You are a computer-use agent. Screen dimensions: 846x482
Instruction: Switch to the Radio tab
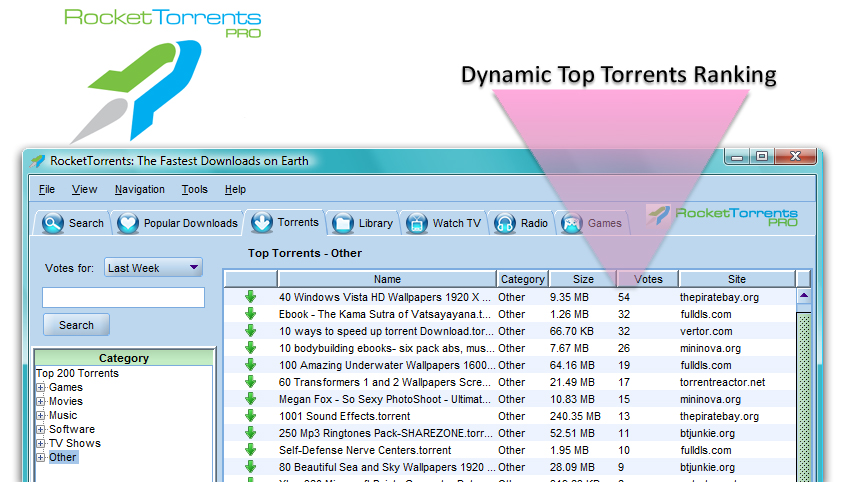521,223
